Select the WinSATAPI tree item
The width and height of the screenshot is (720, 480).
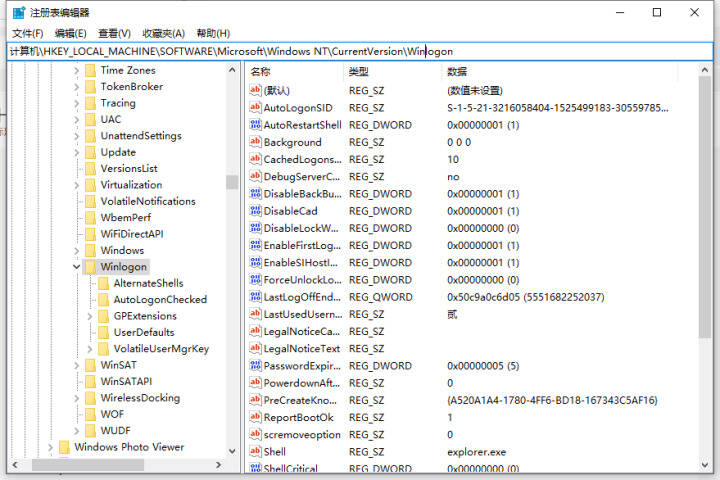pos(126,381)
